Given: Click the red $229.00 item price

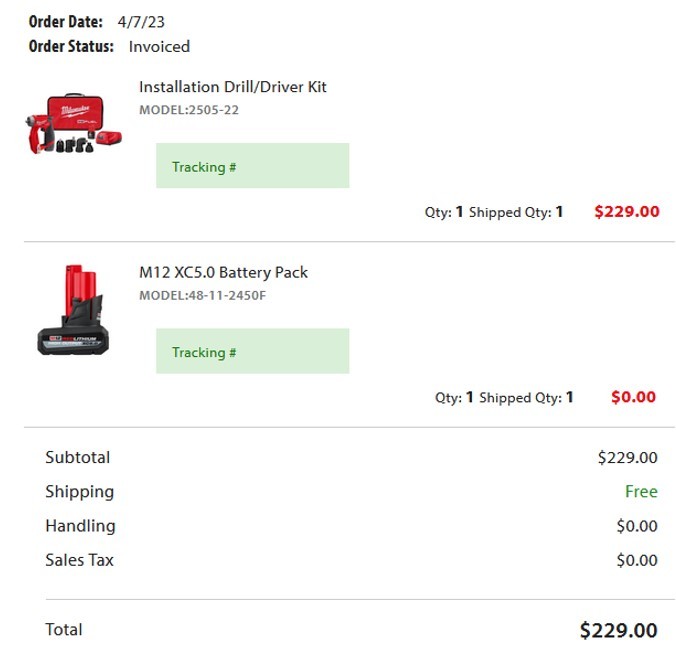Looking at the screenshot, I should (x=627, y=211).
